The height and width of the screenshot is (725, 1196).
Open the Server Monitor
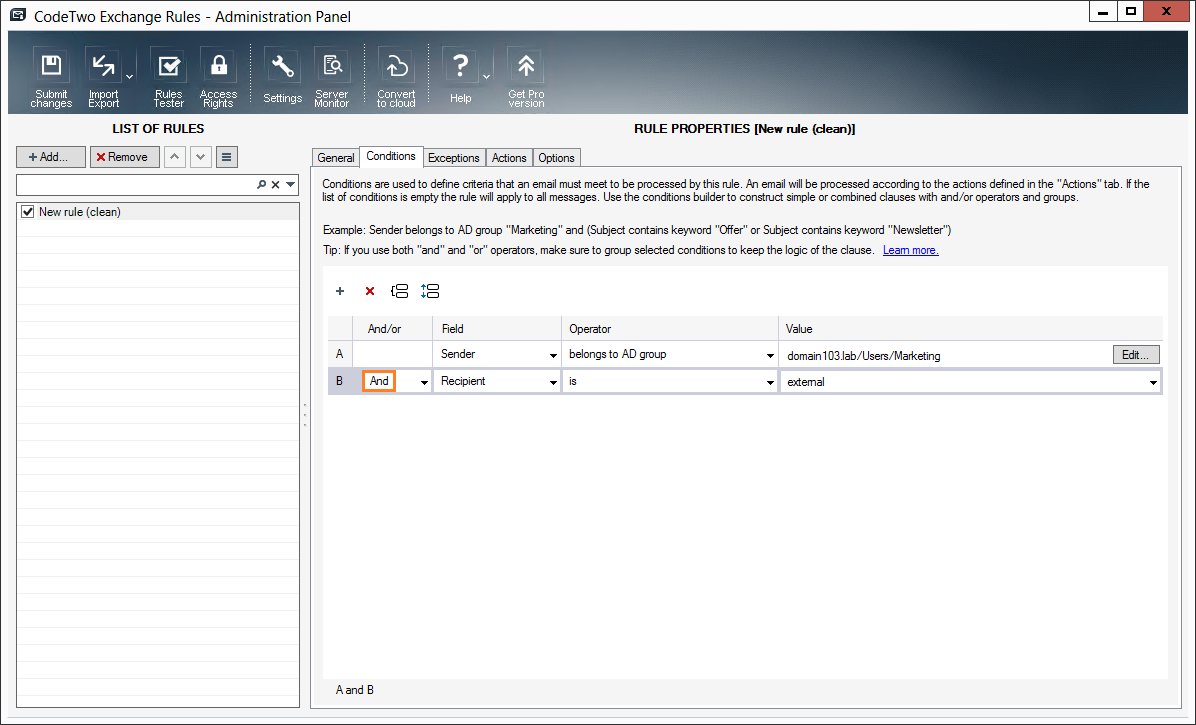pyautogui.click(x=332, y=78)
